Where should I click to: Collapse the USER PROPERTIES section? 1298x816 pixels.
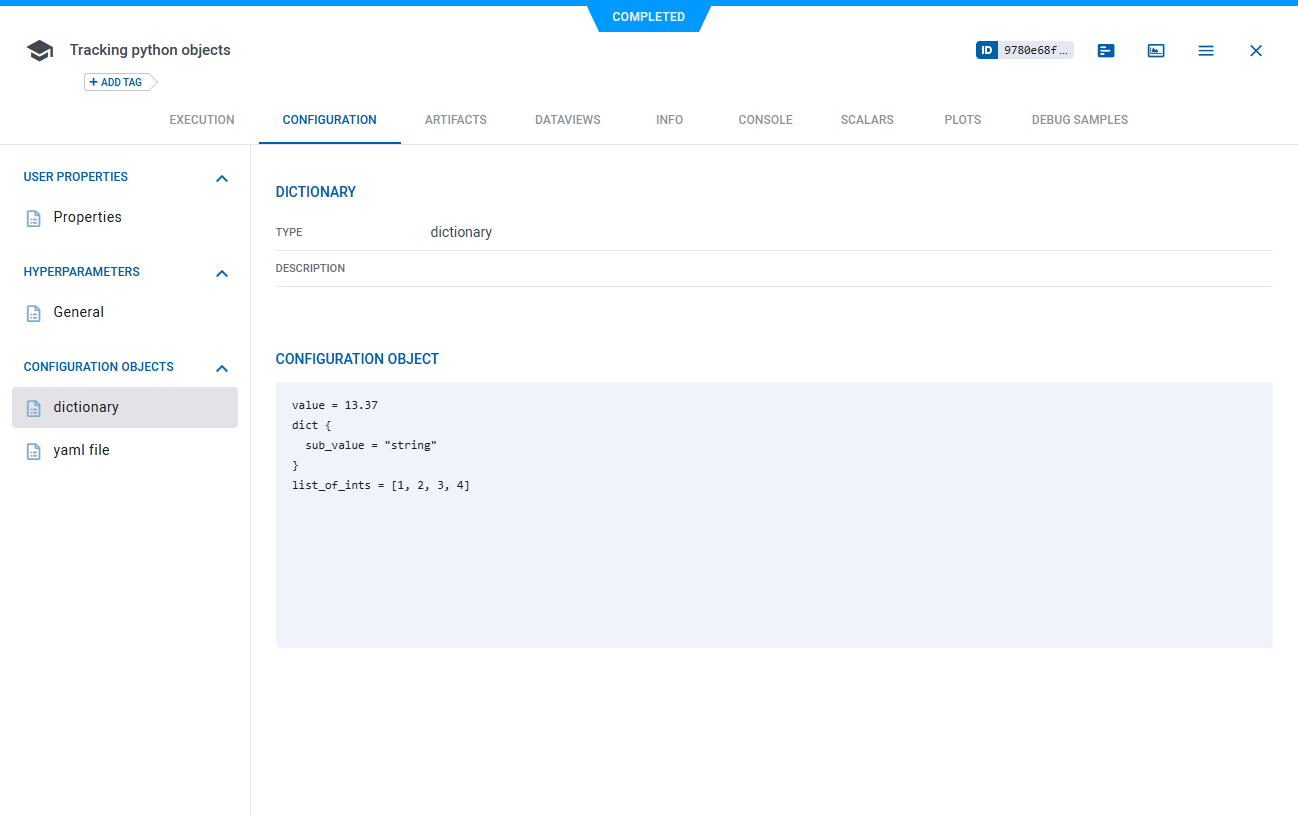pyautogui.click(x=221, y=178)
